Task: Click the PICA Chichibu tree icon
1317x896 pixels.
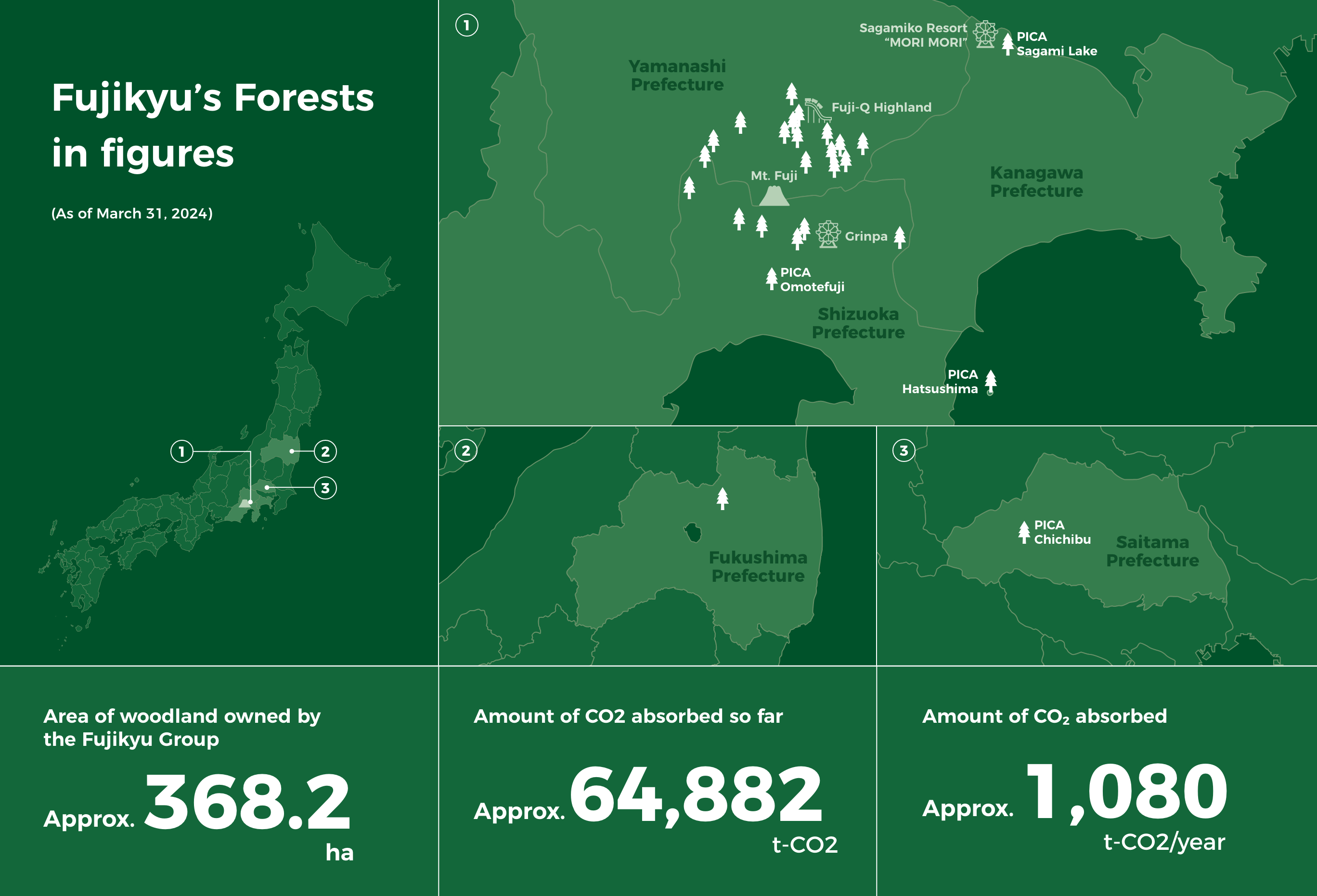Action: pos(1023,532)
